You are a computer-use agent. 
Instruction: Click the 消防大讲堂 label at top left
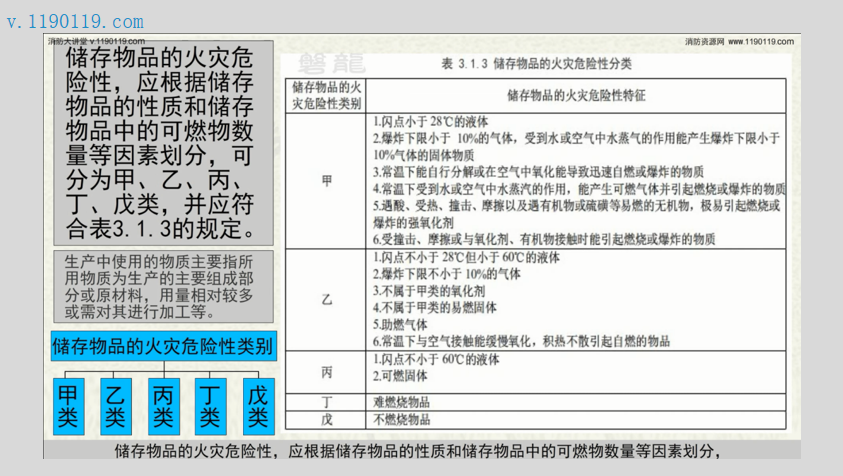(x=67, y=41)
